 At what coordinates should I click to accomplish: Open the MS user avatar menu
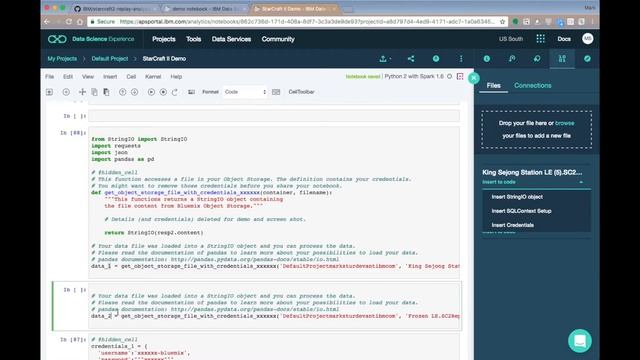tap(587, 39)
